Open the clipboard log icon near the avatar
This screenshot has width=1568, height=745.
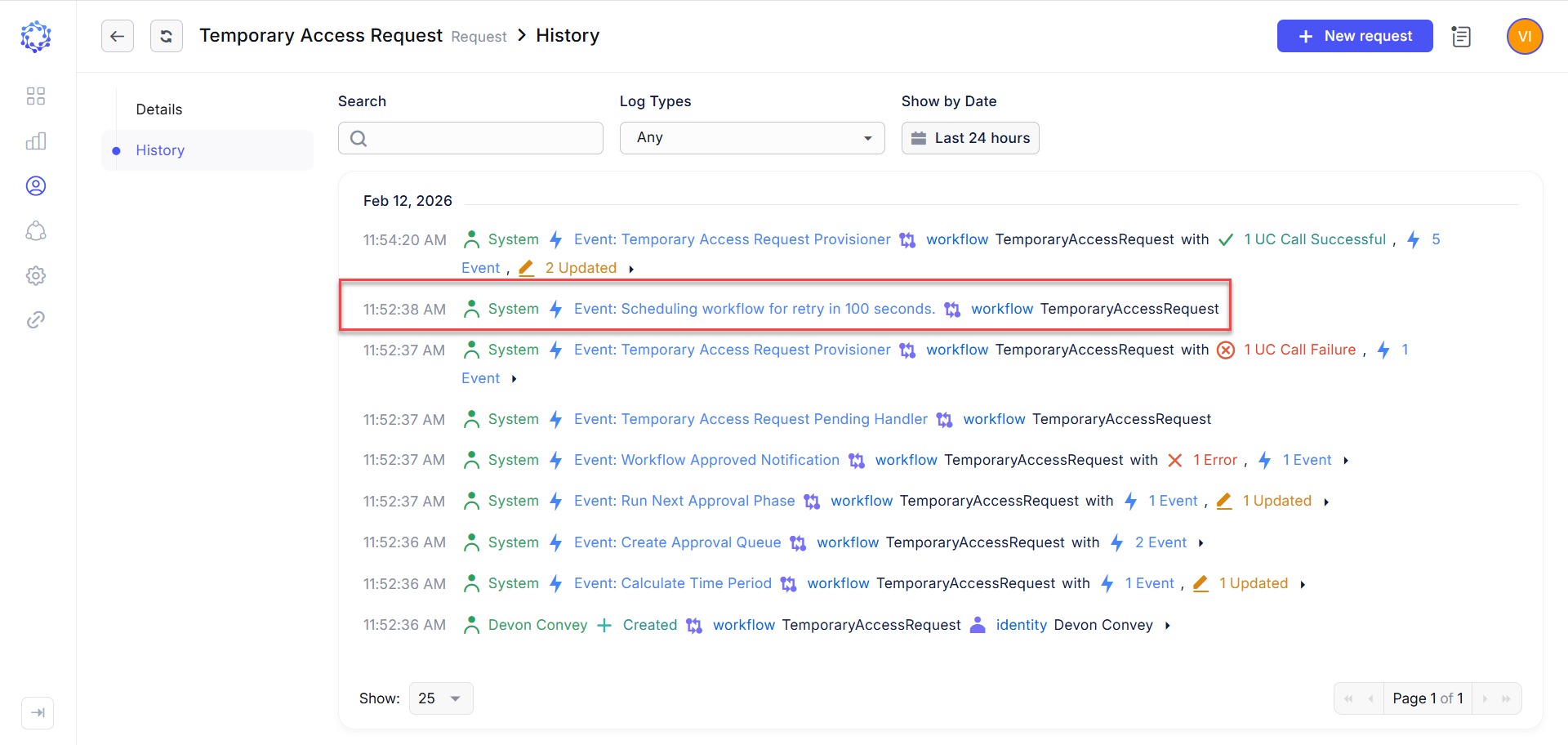pos(1462,36)
